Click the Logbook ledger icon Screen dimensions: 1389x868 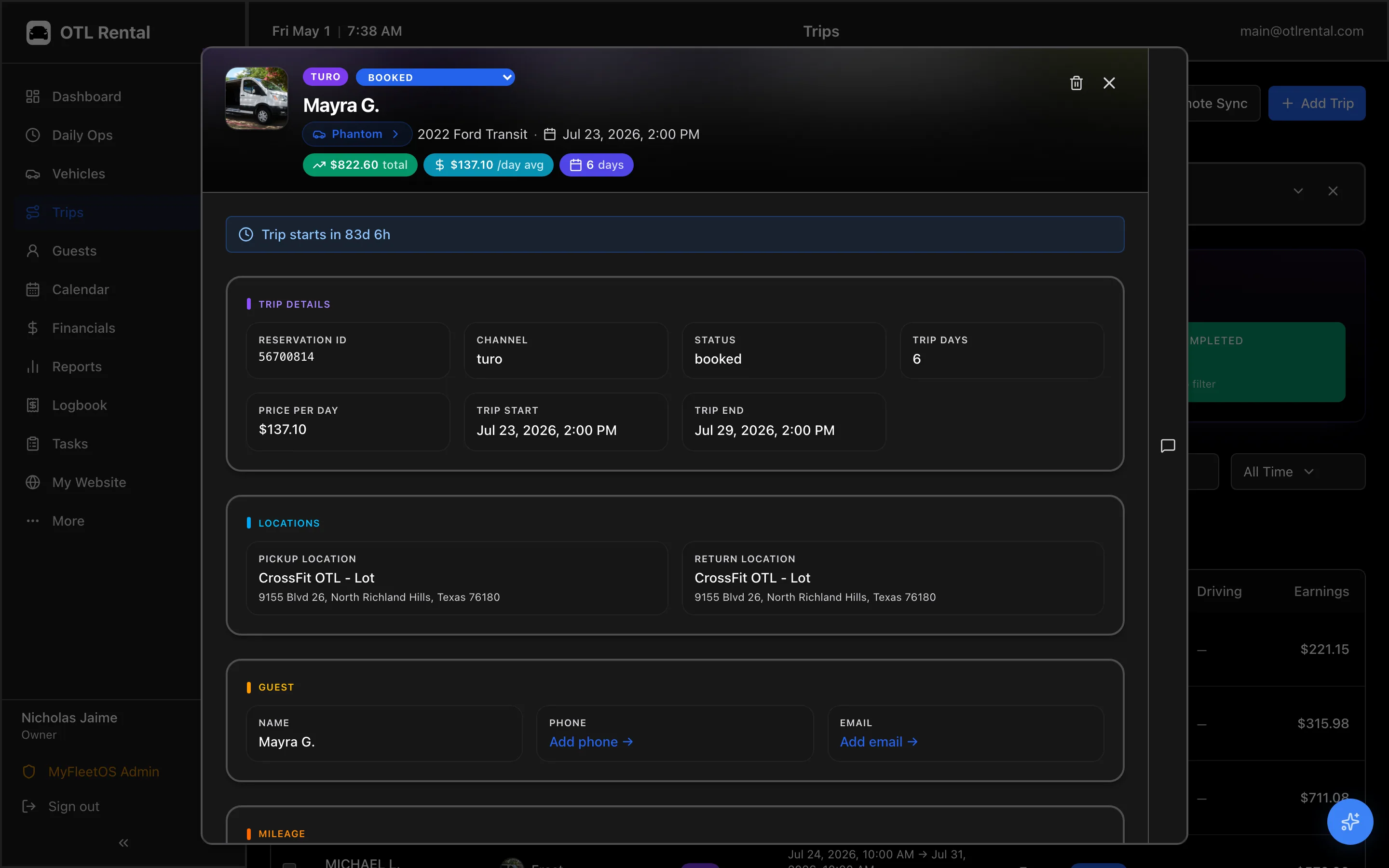coord(33,405)
